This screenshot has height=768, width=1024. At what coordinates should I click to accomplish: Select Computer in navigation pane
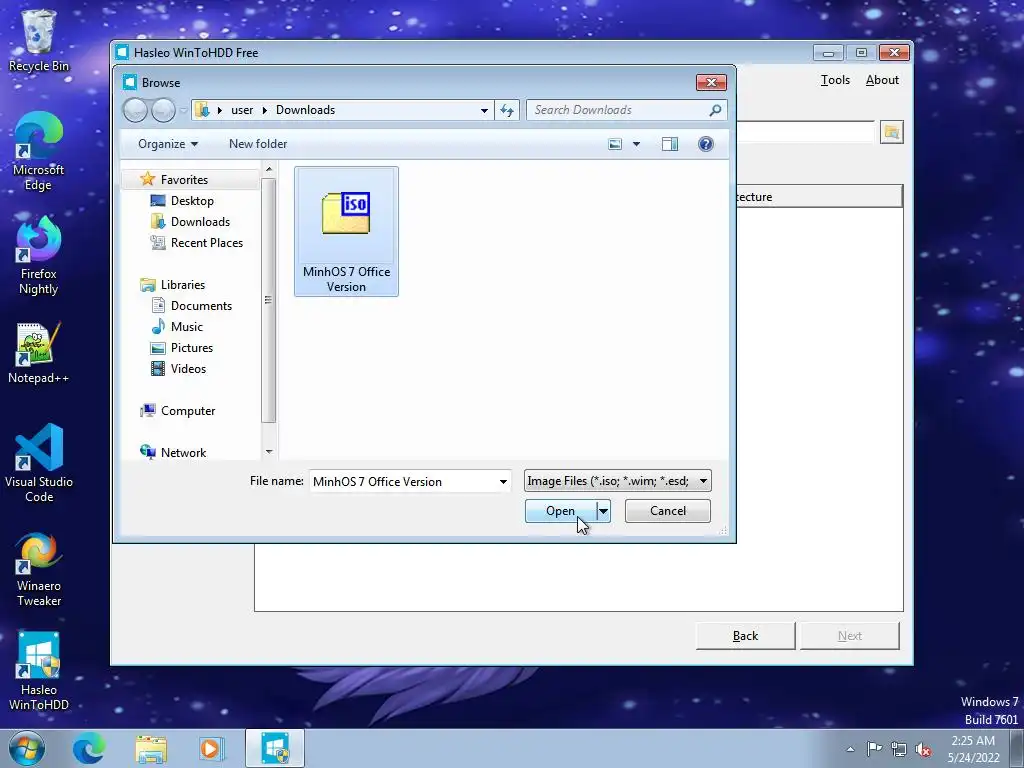[x=188, y=411]
